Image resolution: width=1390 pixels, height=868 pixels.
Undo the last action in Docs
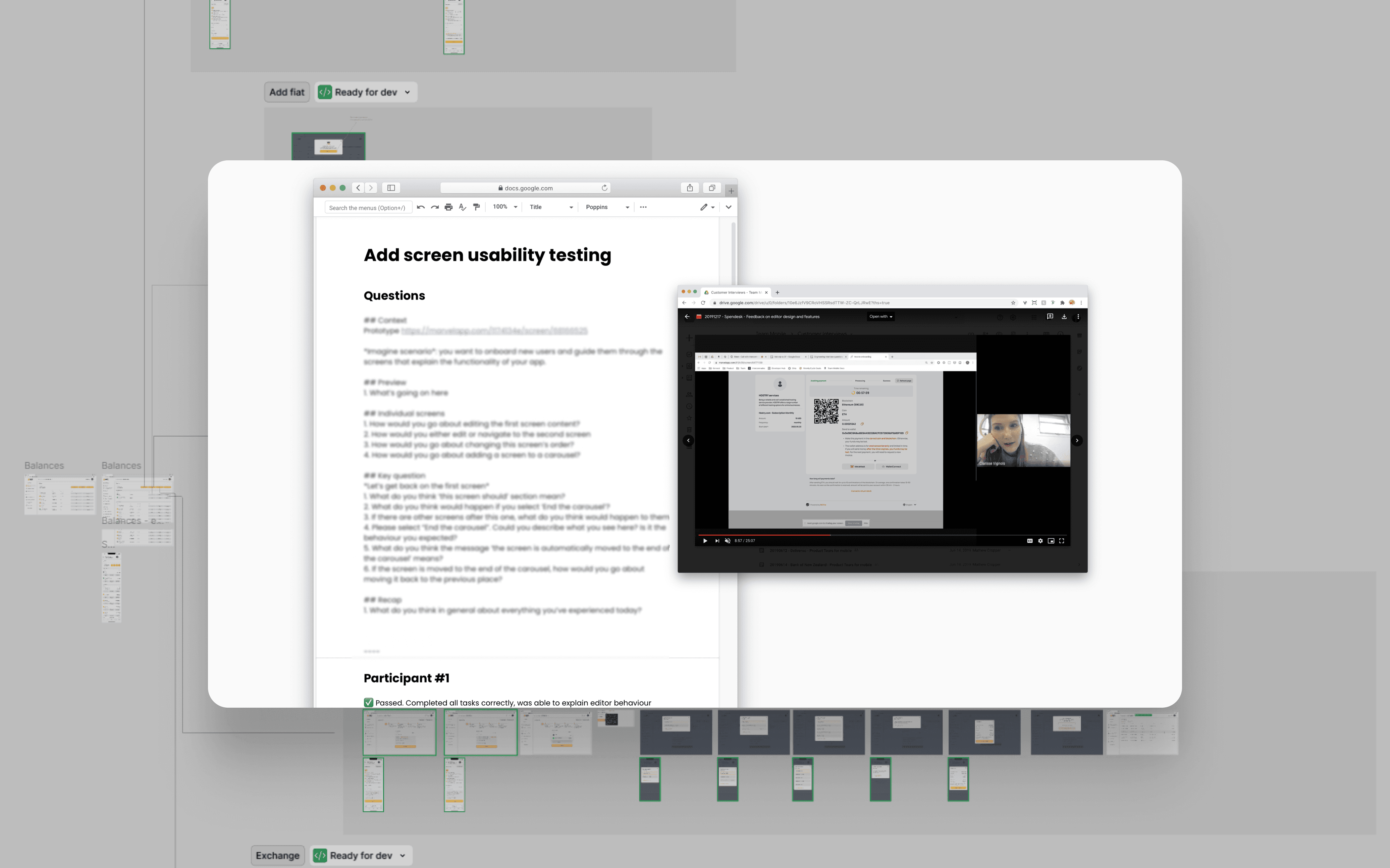pos(421,207)
